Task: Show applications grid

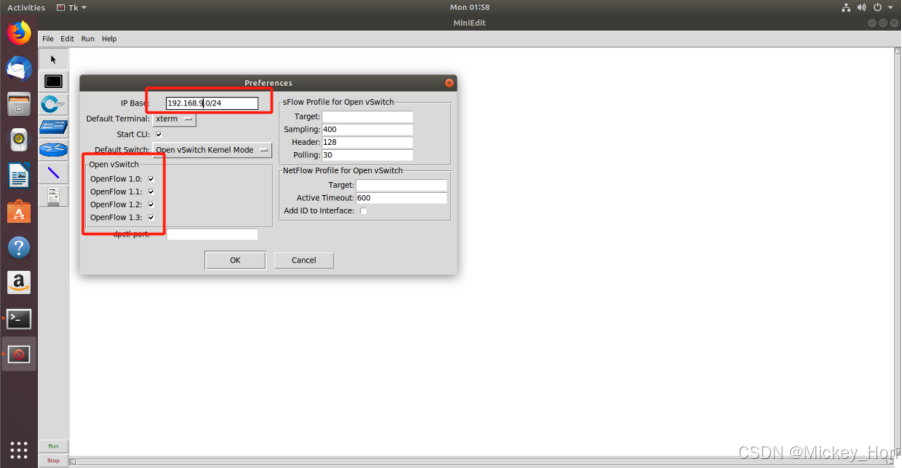Action: click(19, 450)
